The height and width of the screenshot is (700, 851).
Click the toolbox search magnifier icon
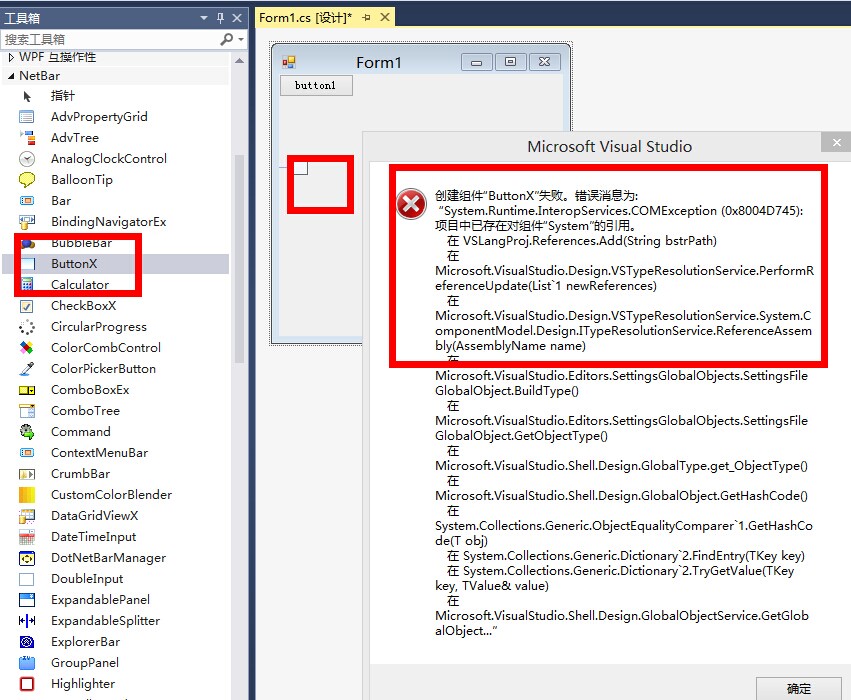227,39
